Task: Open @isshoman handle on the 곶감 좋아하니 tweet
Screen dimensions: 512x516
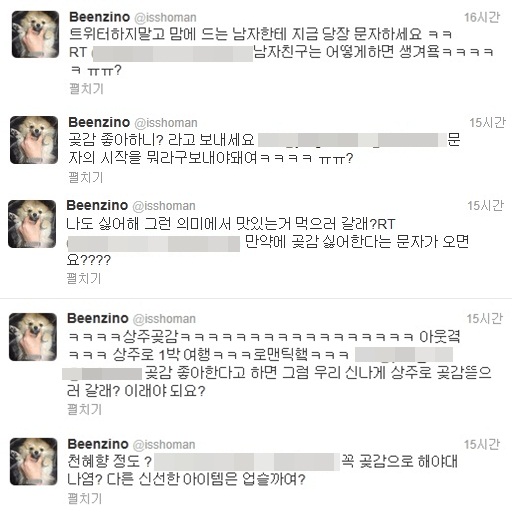Action: 166,123
